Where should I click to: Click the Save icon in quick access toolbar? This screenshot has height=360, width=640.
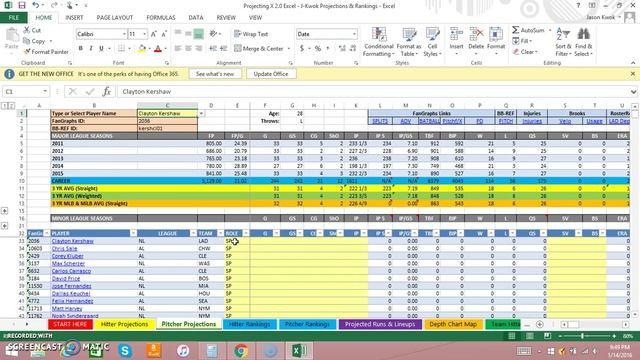coord(22,5)
